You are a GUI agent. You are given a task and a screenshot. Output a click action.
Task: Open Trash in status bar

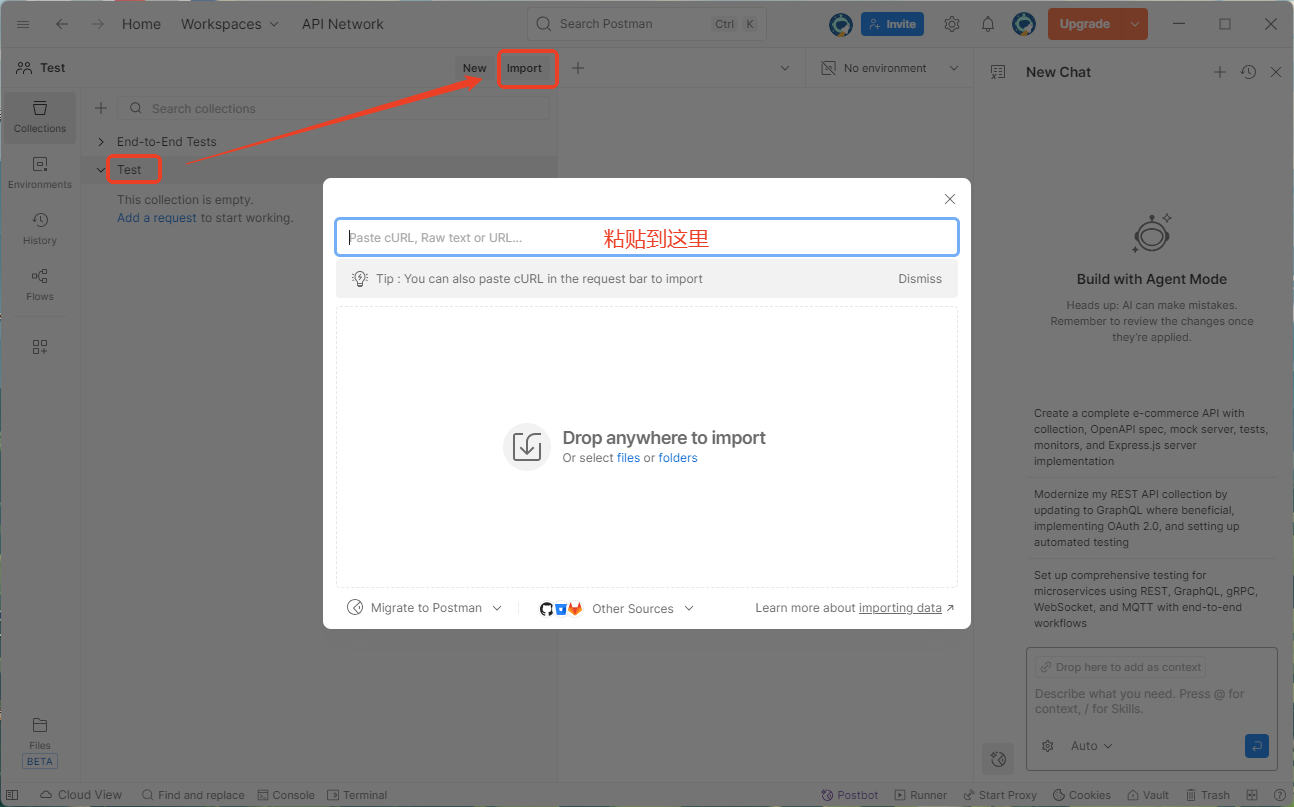tap(1206, 795)
